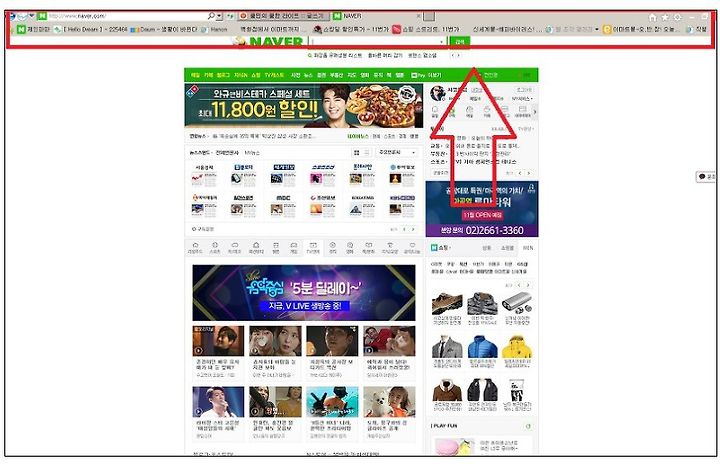The width and height of the screenshot is (720, 468).
Task: Play the first video thumbnail in top row
Action: point(218,341)
